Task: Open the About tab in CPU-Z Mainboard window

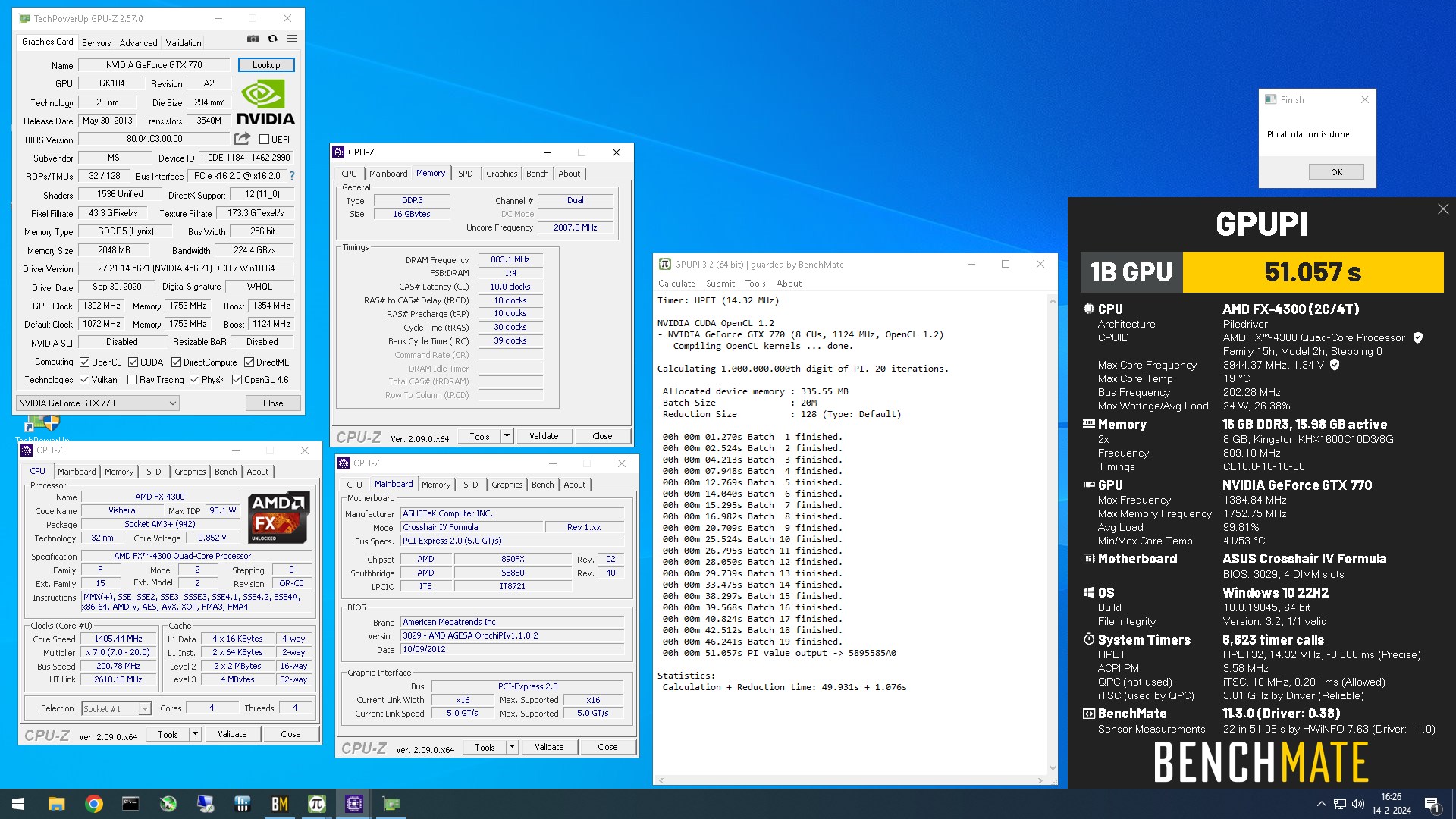Action: [x=574, y=485]
